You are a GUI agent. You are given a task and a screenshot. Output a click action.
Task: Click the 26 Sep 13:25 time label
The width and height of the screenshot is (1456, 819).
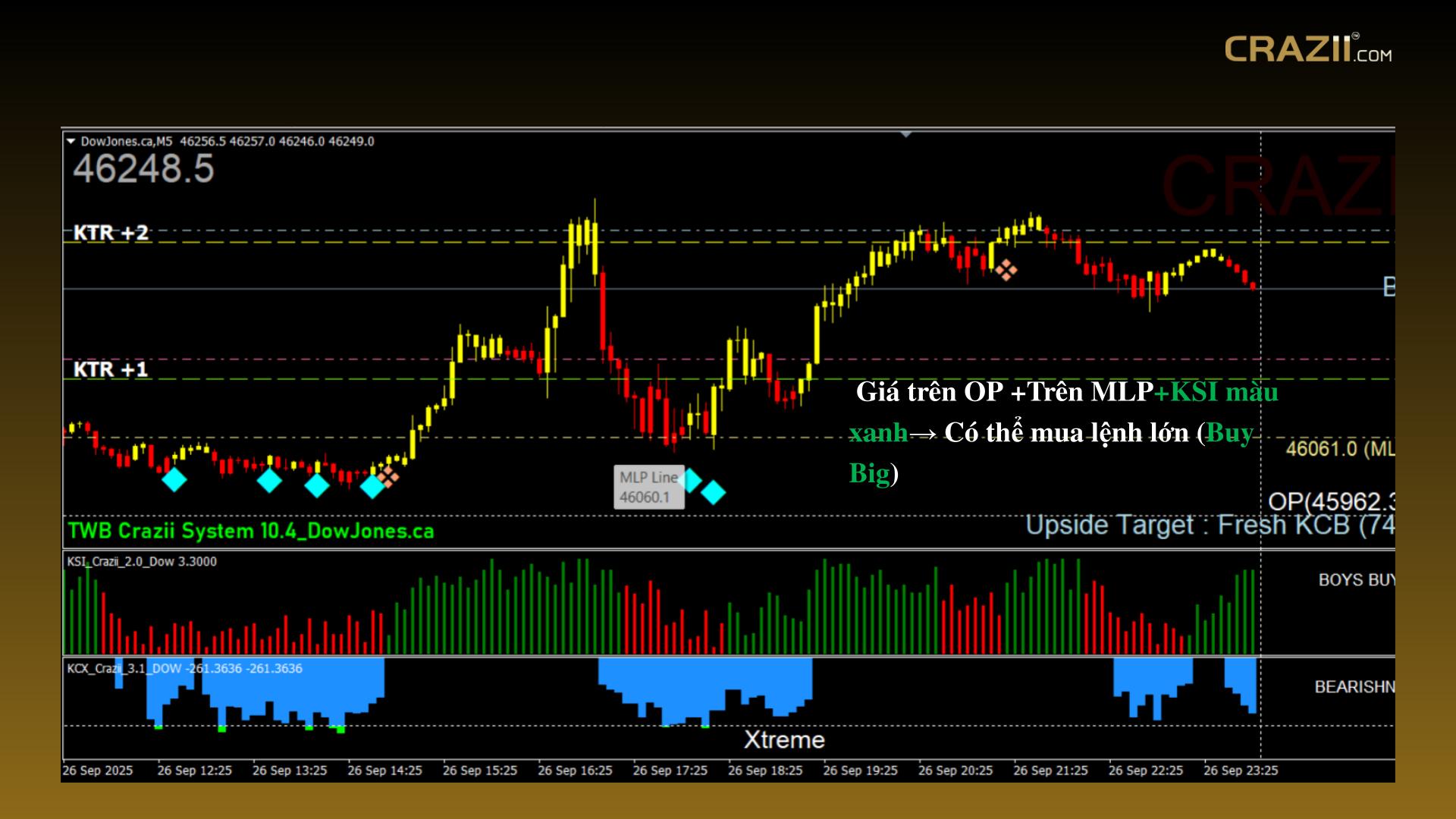[290, 770]
